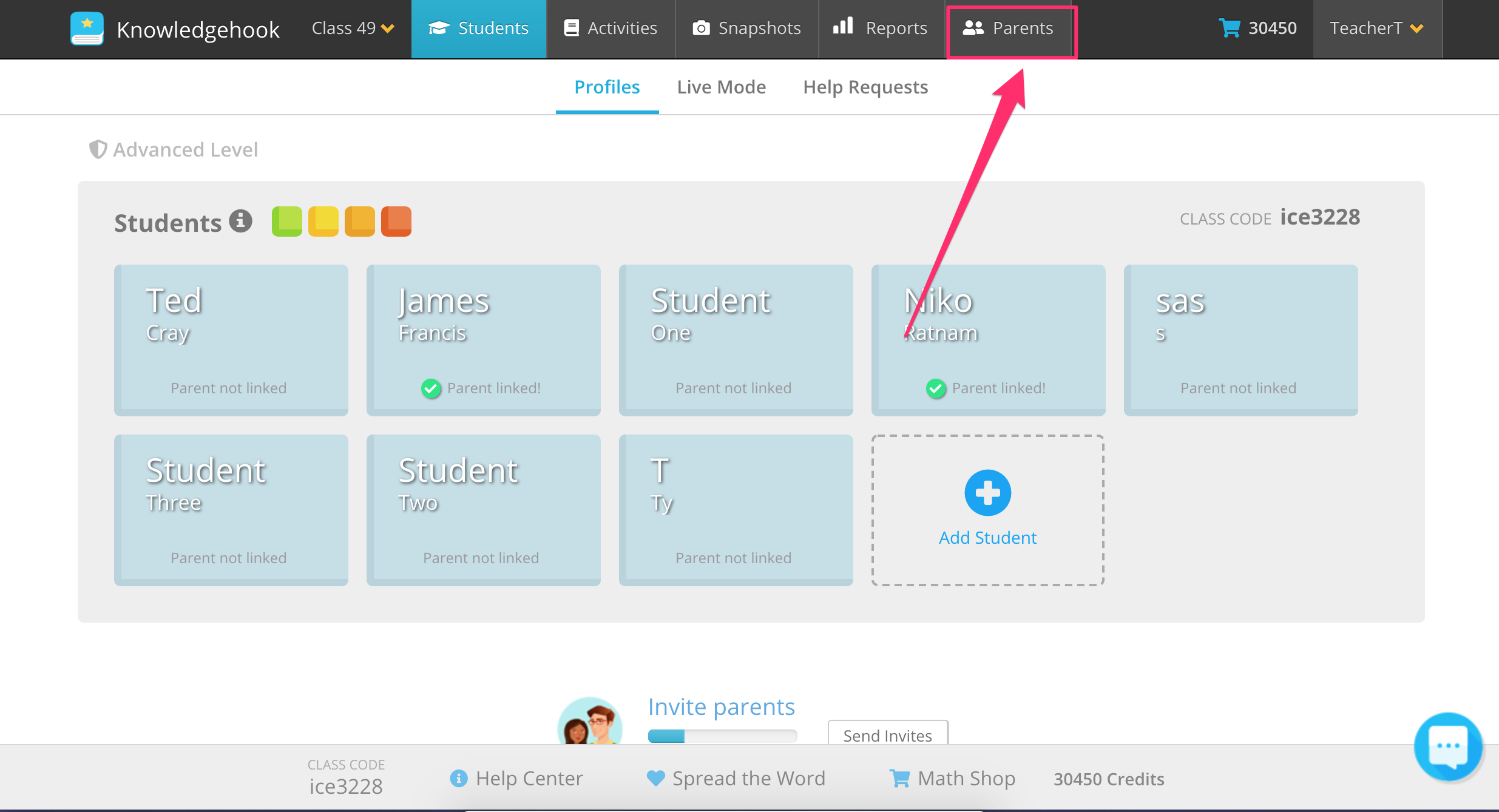This screenshot has width=1499, height=812.
Task: Click the Parents people icon
Action: coord(973,28)
